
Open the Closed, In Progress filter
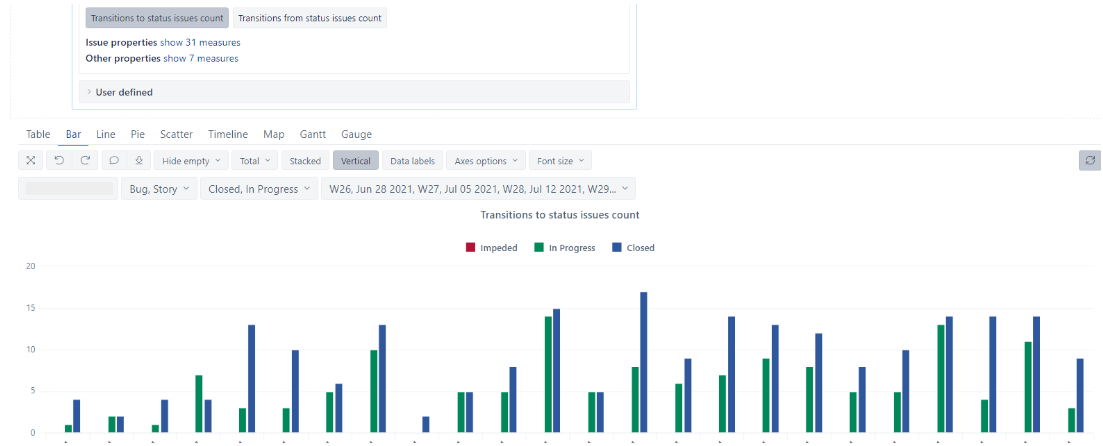pyautogui.click(x=258, y=189)
